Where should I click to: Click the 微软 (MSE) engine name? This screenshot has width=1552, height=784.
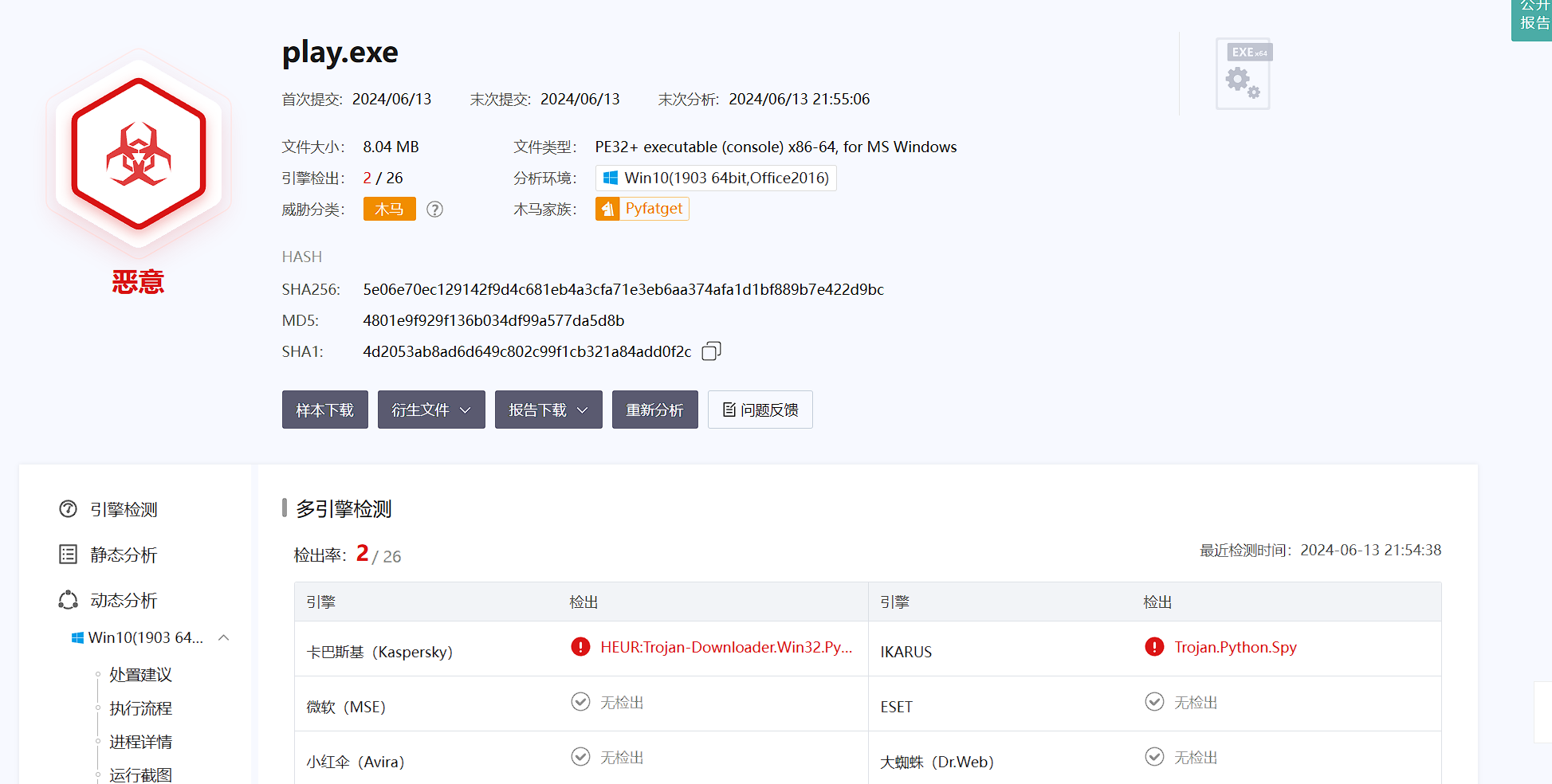346,707
